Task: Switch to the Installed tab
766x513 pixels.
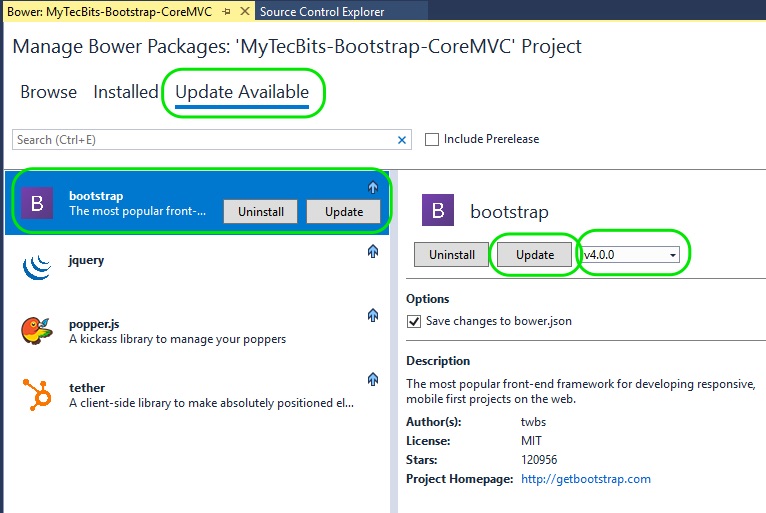Action: tap(126, 92)
